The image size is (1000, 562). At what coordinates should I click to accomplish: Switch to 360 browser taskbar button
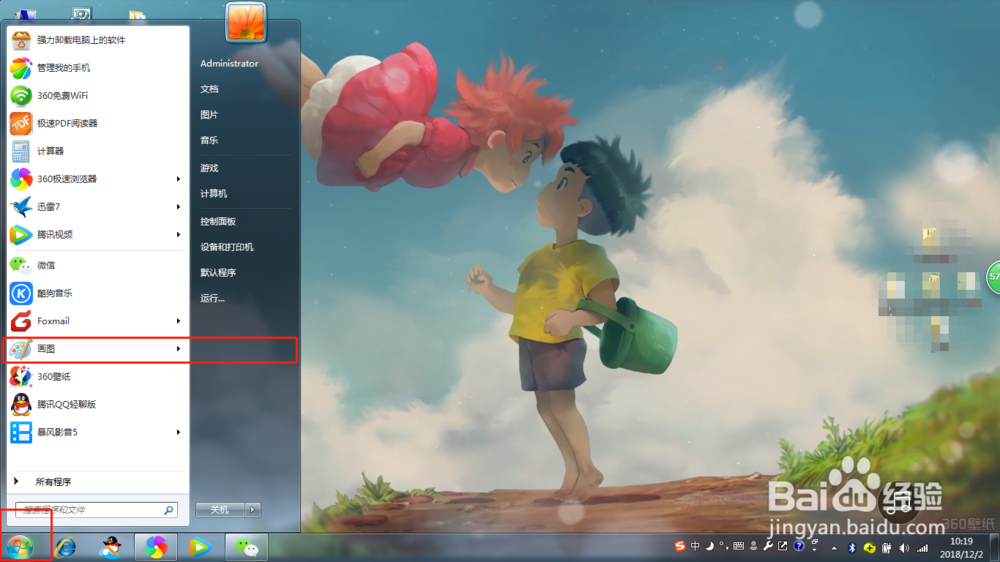156,547
